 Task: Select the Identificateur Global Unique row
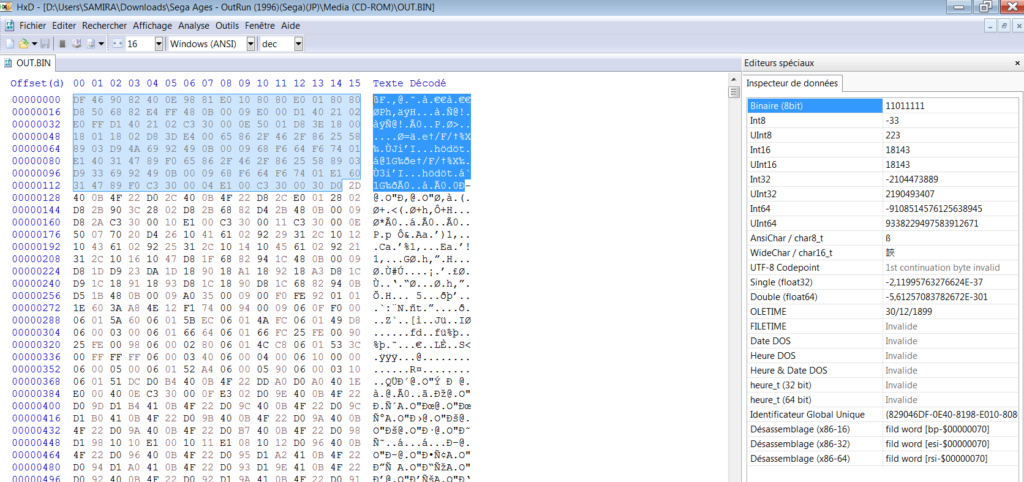pyautogui.click(x=884, y=415)
